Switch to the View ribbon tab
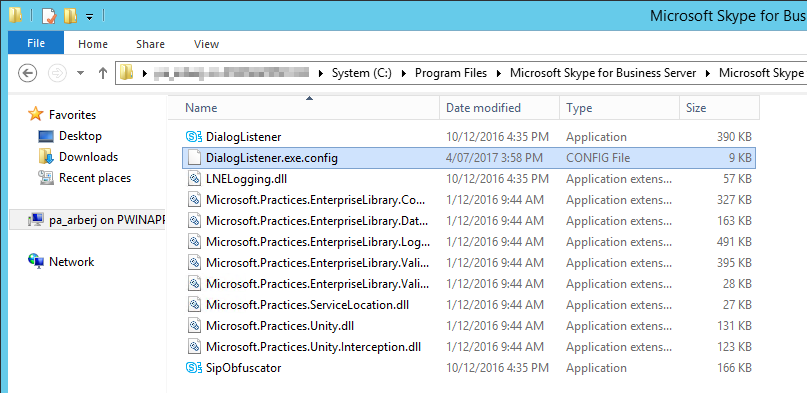 click(x=206, y=44)
